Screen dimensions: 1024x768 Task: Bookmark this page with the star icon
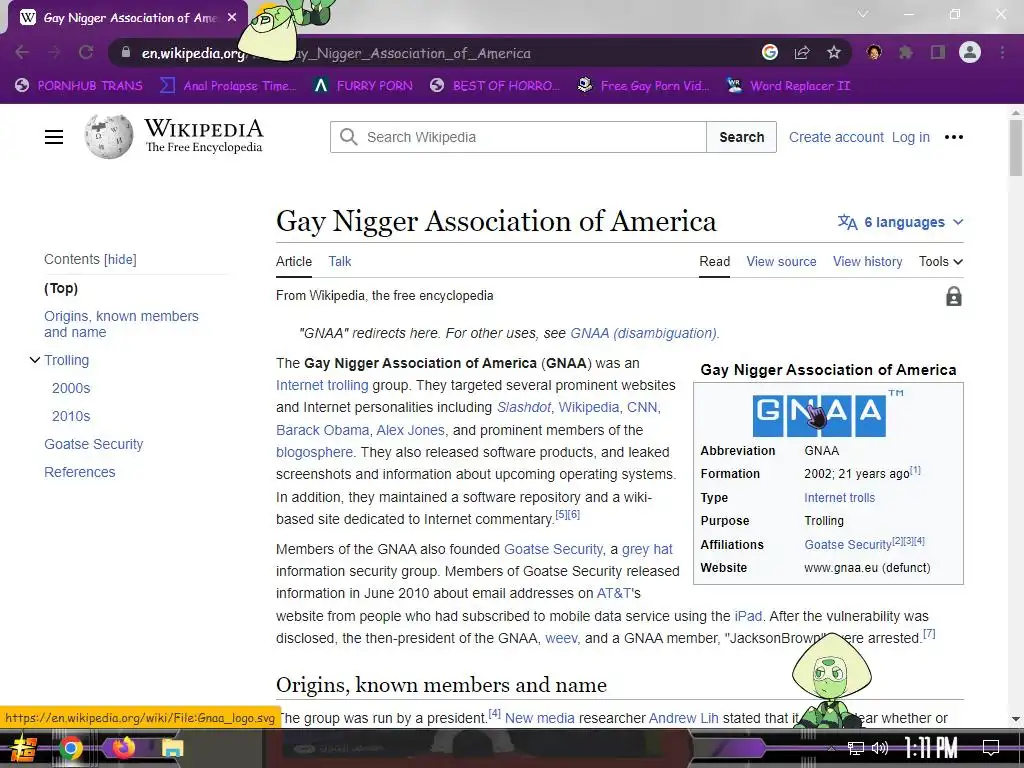coord(833,52)
